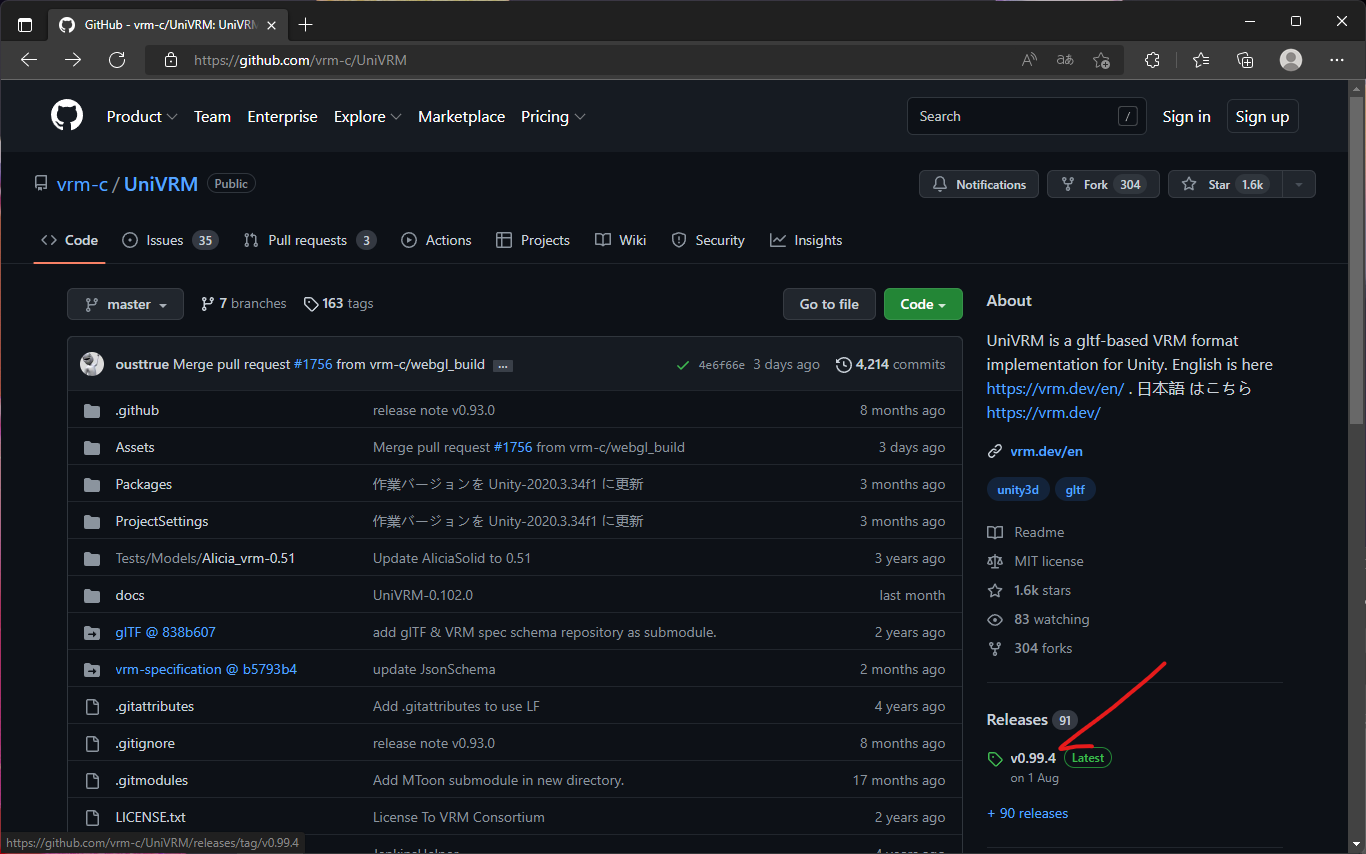
Task: Open the + 90 releases link
Action: (x=1028, y=813)
